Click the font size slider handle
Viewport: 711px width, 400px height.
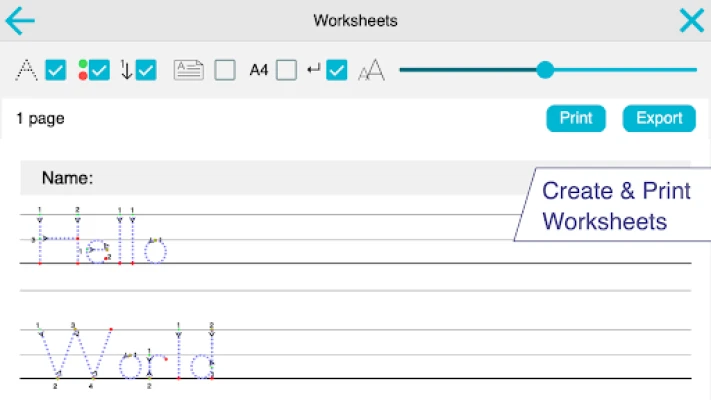click(545, 70)
